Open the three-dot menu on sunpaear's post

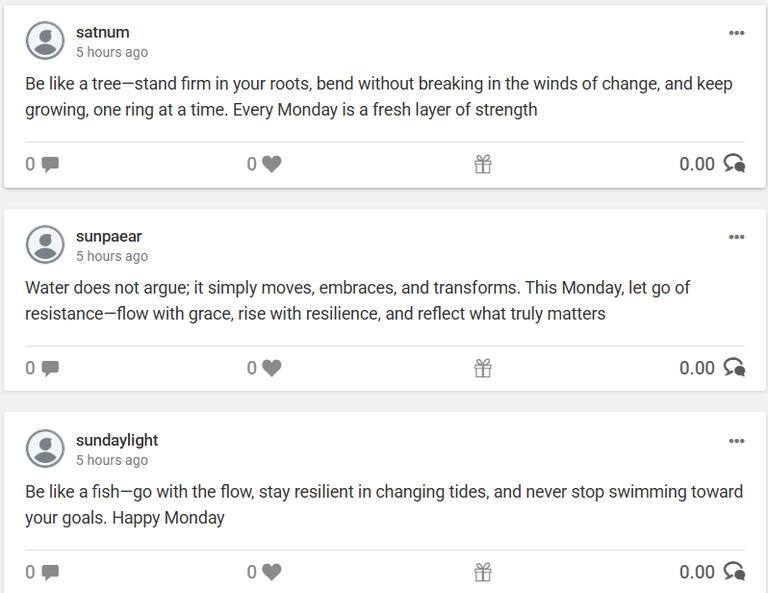736,237
